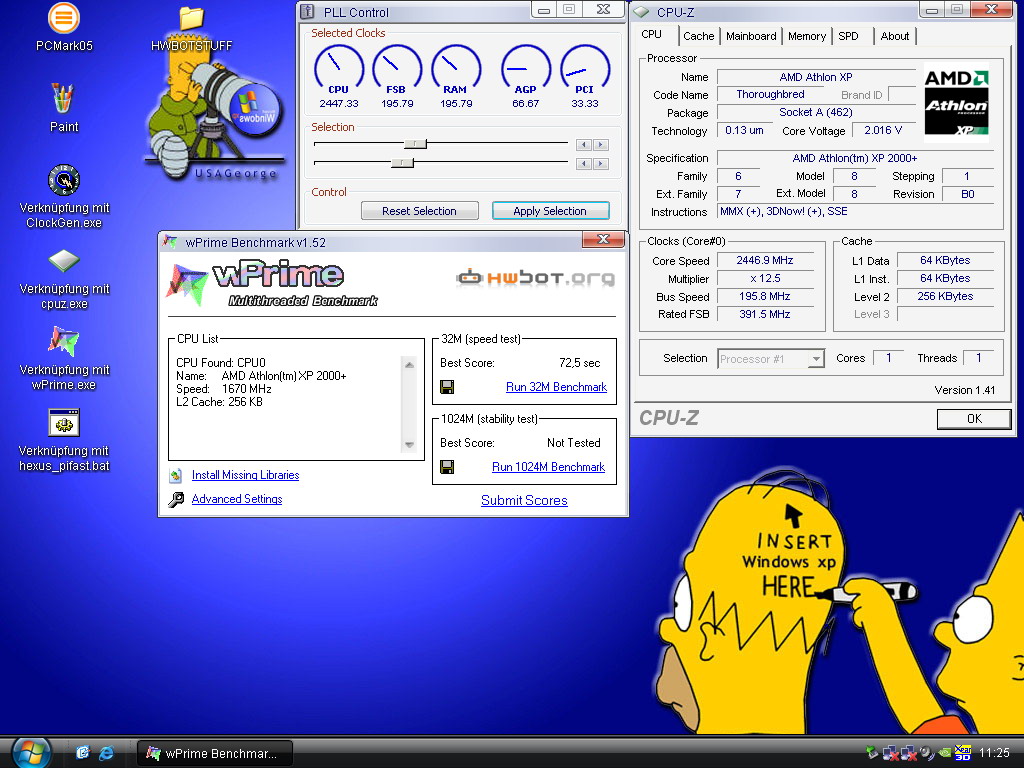Click the Rated FSB value 391.5 MHz
Viewport: 1024px width, 768px height.
coord(765,314)
